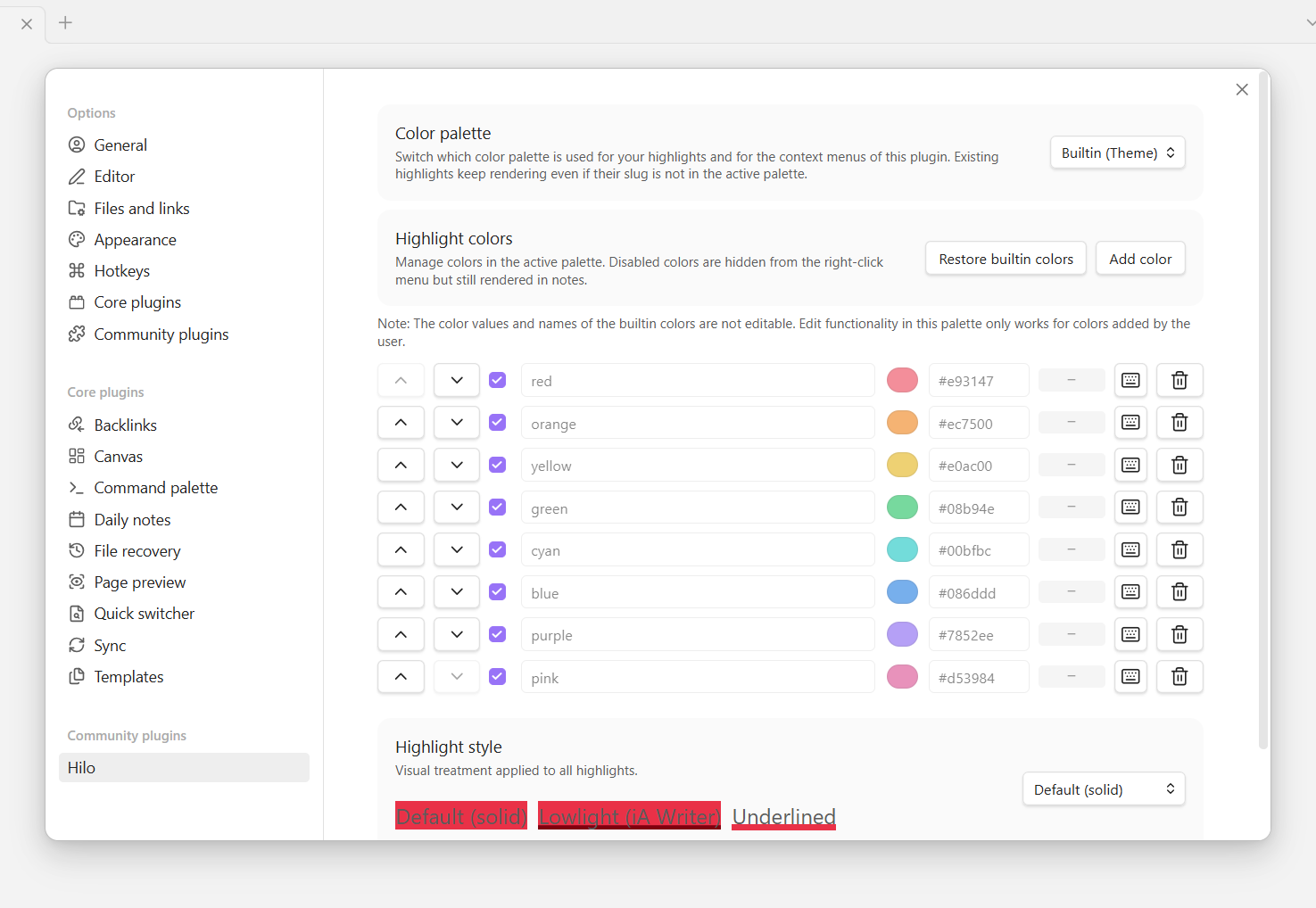The image size is (1316, 908).
Task: Move blue up with the arrow button
Action: pyautogui.click(x=401, y=592)
